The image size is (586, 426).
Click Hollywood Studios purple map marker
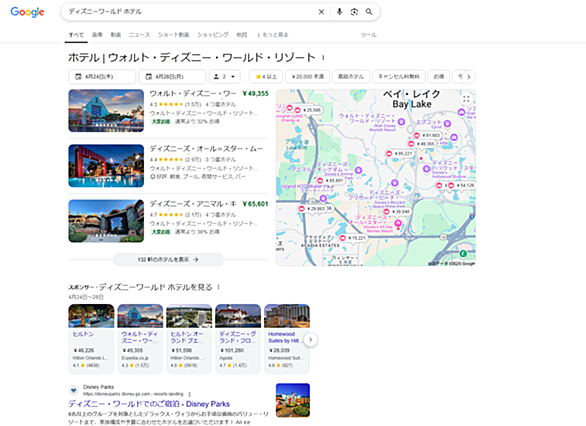pos(426,169)
